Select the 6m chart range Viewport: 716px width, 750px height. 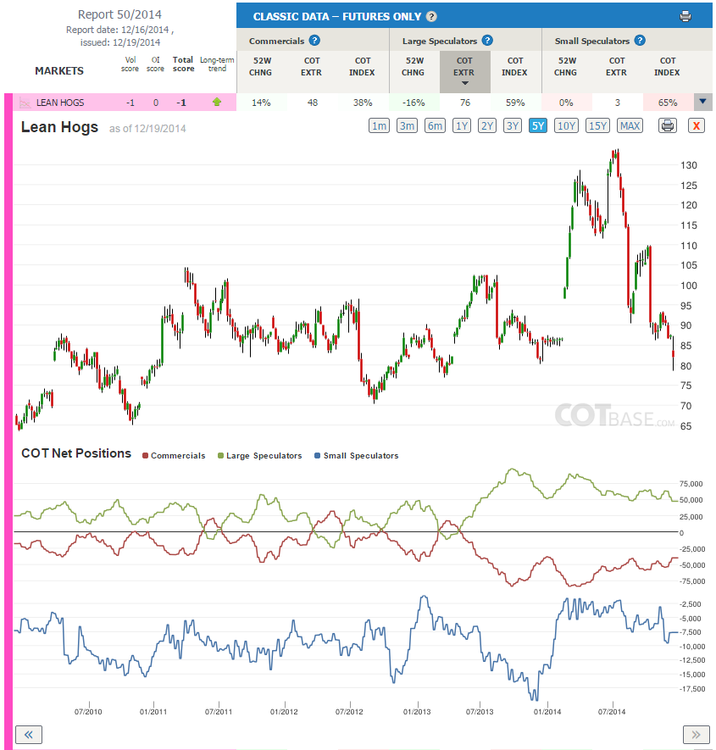435,126
